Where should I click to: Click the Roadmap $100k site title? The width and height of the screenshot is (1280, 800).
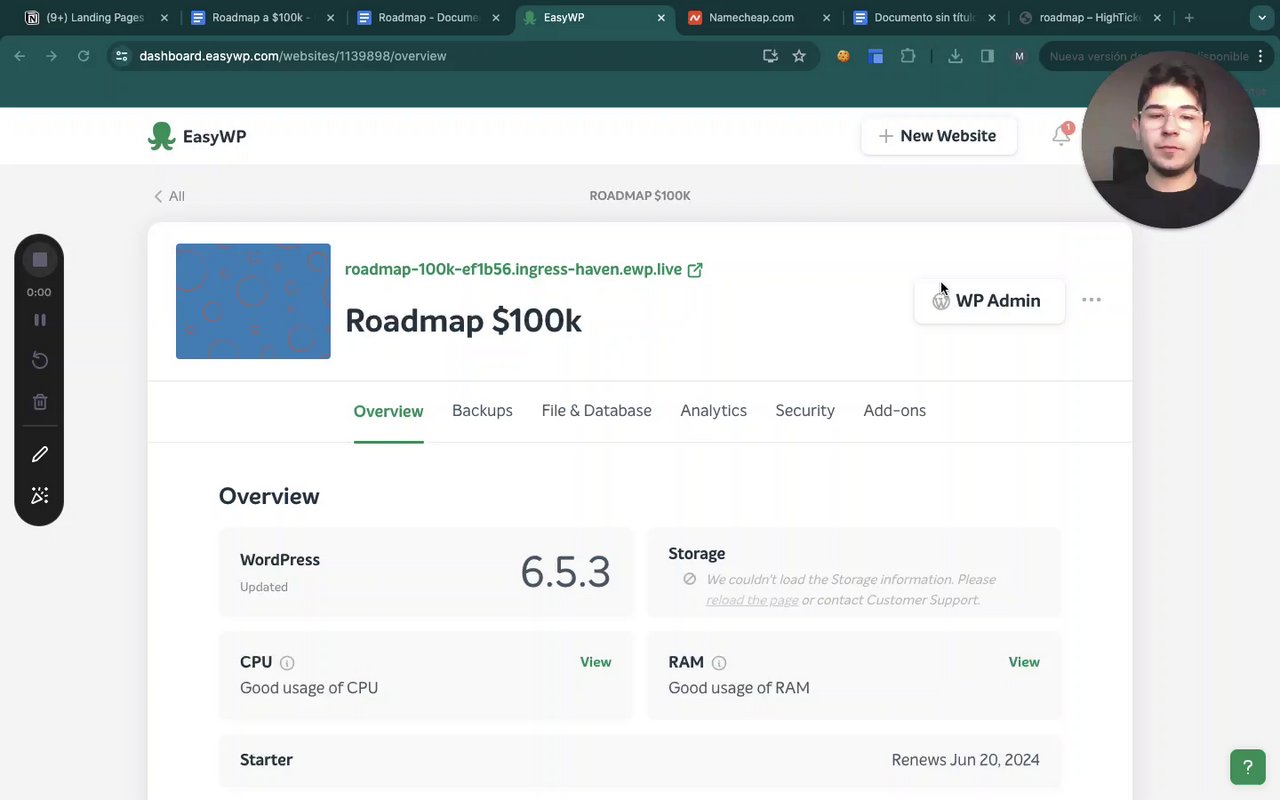[x=463, y=321]
